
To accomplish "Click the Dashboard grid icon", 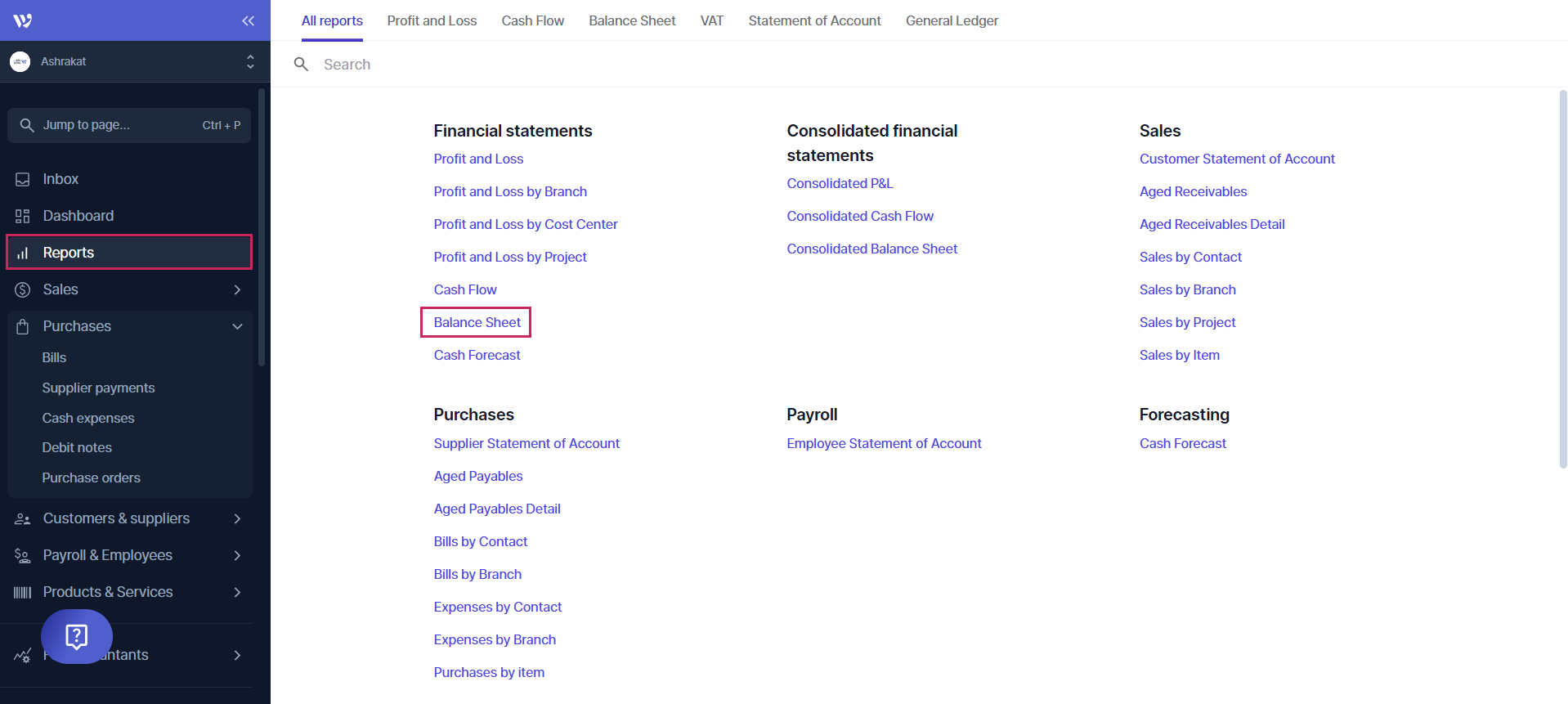I will pos(23,216).
